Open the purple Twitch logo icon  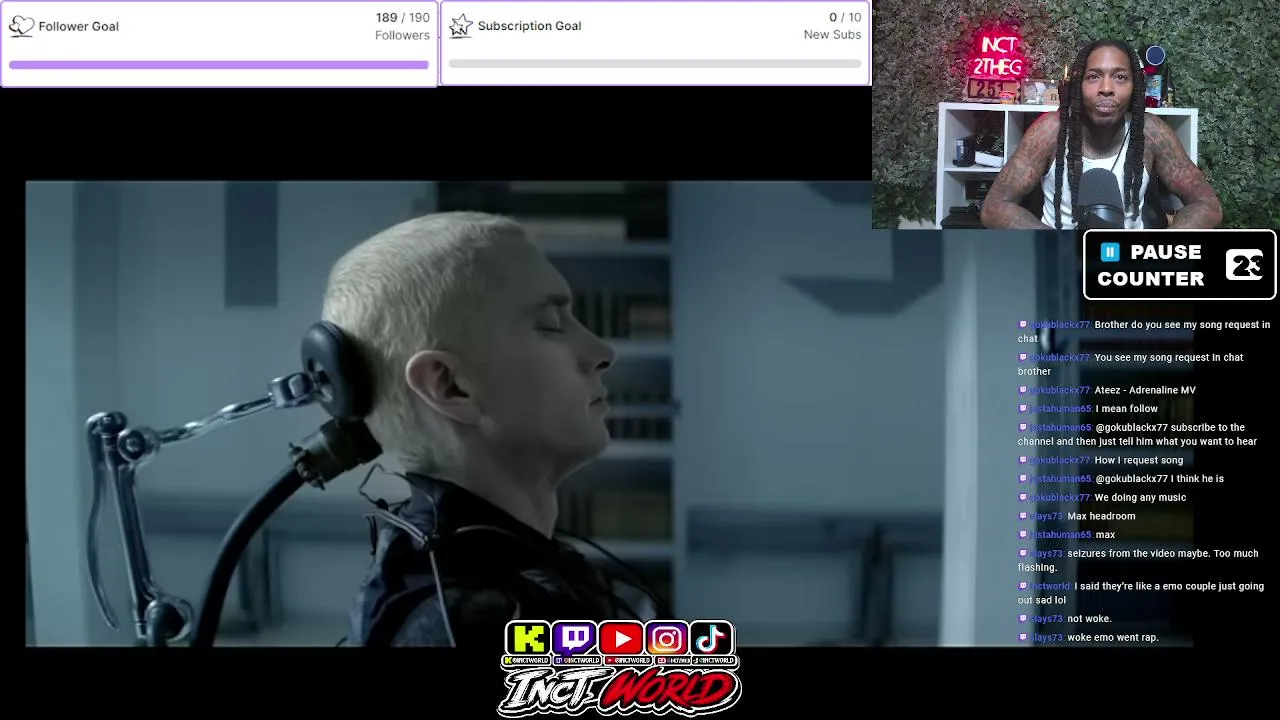tap(575, 638)
